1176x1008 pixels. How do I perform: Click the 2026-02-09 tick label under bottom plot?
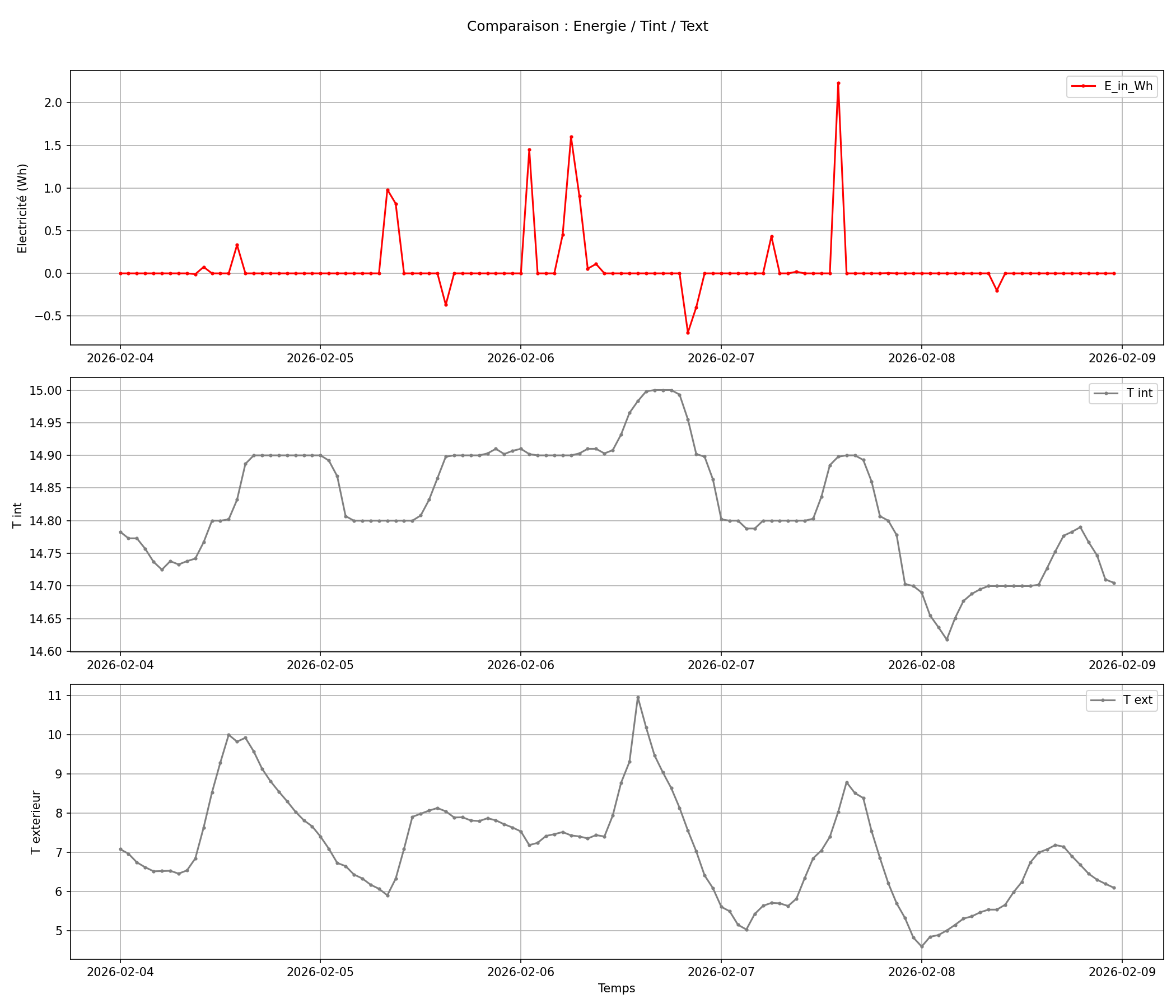[x=1122, y=972]
